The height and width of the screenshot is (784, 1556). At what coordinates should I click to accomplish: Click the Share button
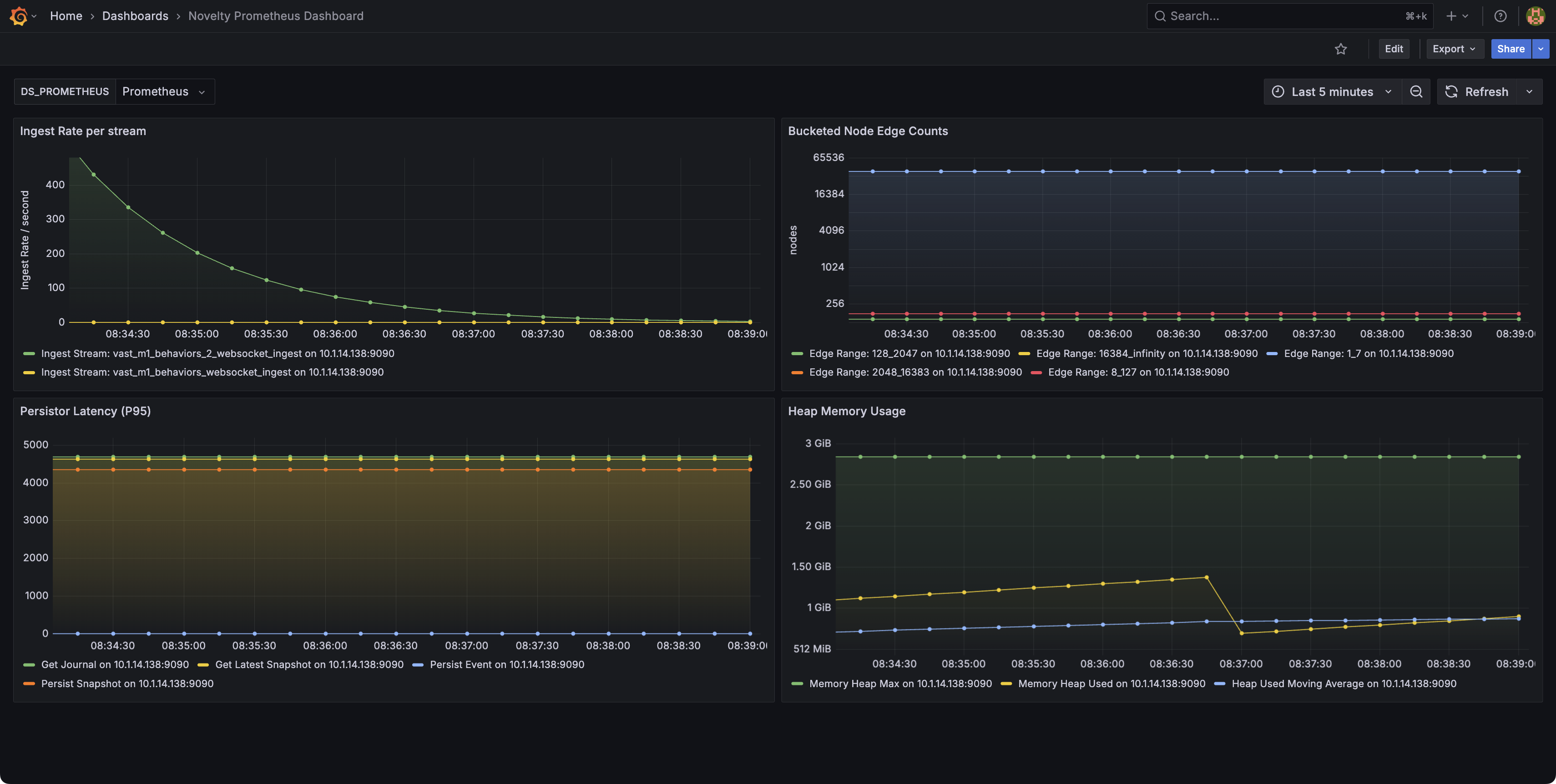pyautogui.click(x=1510, y=49)
